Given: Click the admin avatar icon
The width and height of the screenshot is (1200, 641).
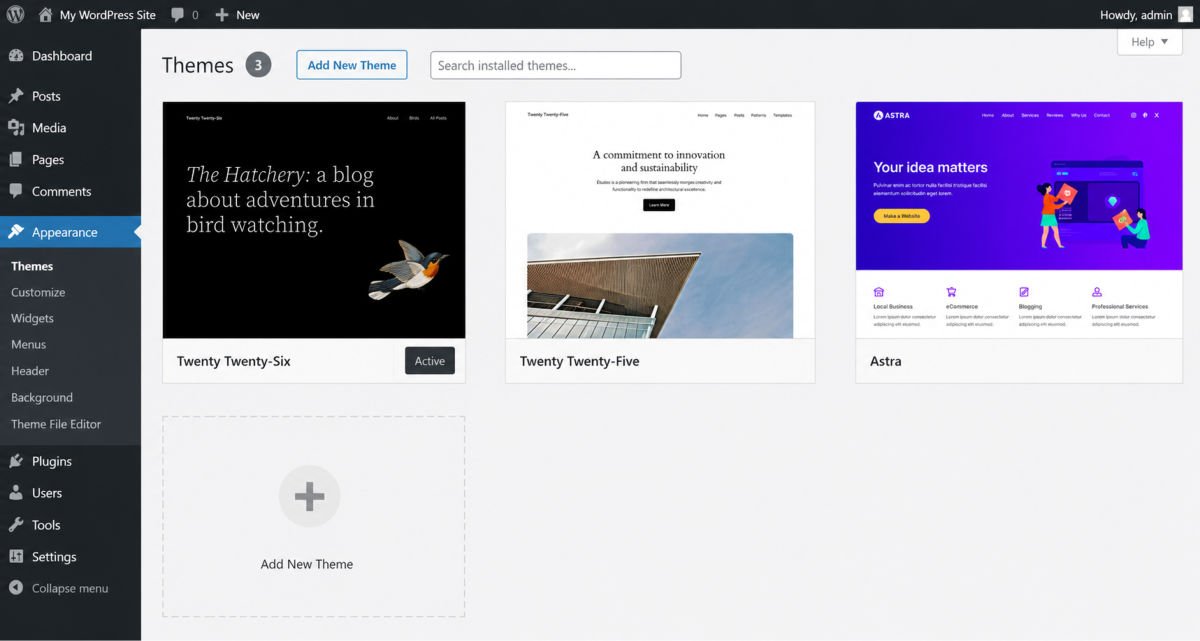Looking at the screenshot, I should point(1185,15).
